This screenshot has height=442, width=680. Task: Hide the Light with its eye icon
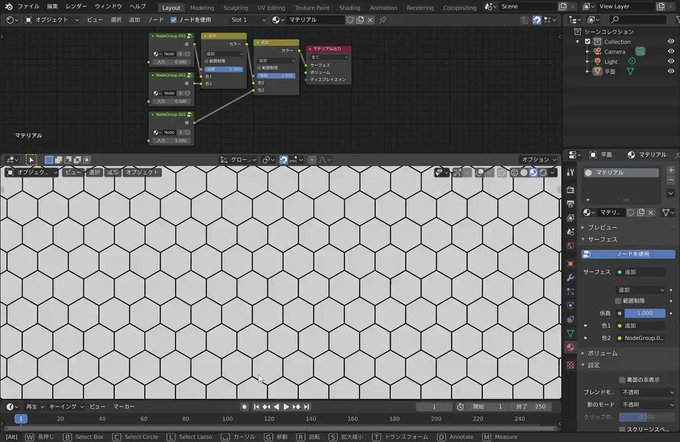tap(671, 62)
